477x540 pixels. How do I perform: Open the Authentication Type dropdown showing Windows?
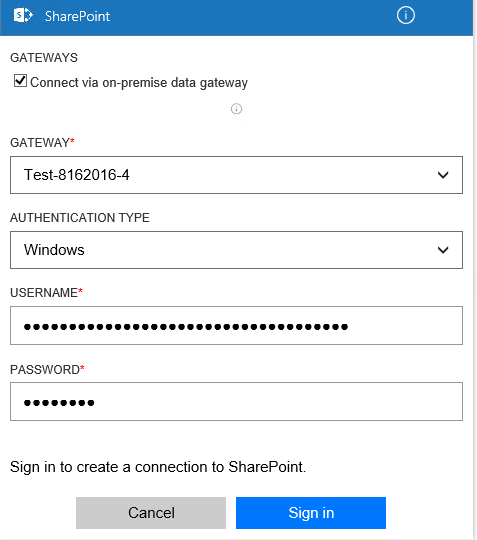[x=236, y=250]
